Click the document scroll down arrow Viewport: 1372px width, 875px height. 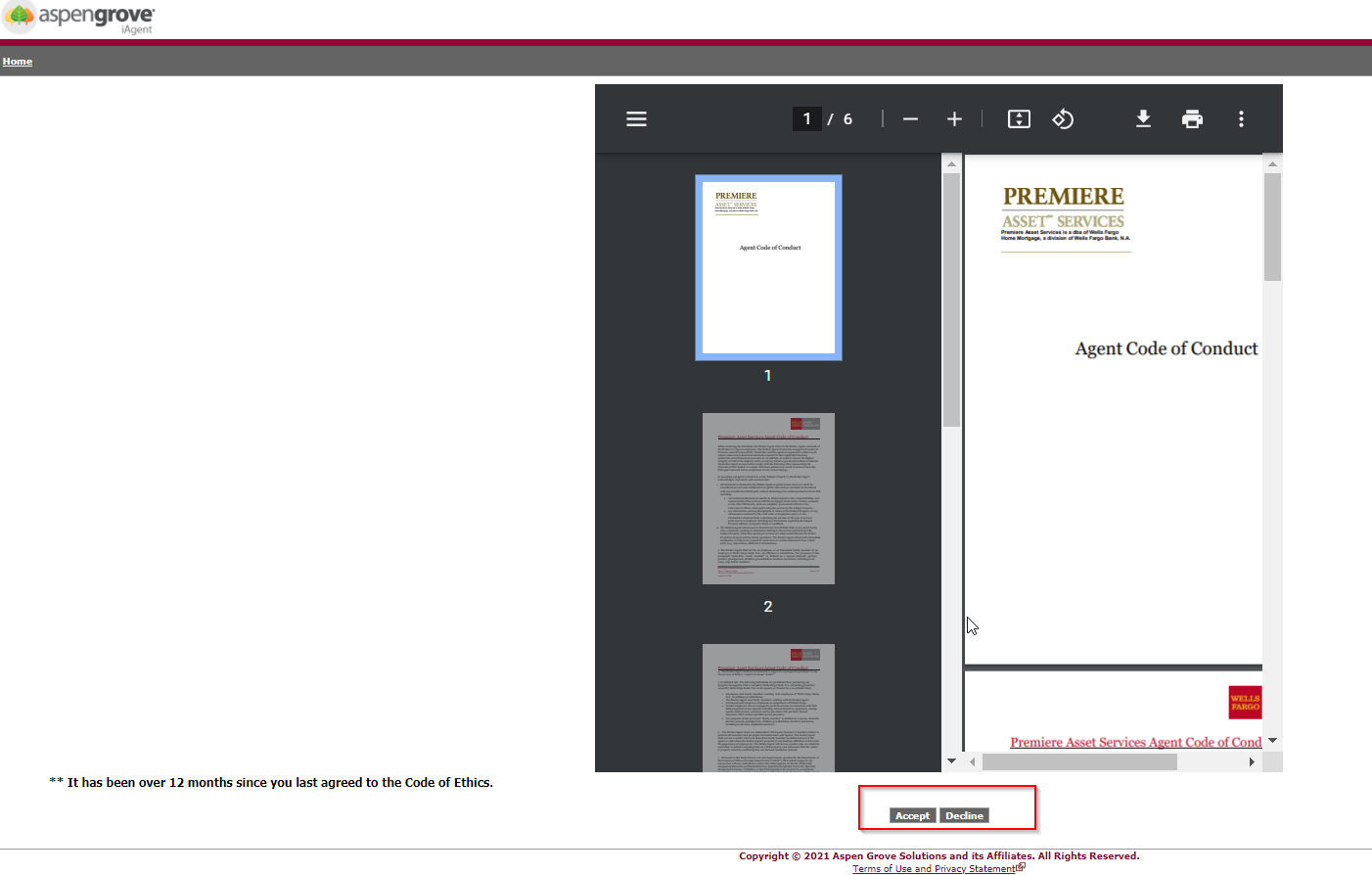1272,741
